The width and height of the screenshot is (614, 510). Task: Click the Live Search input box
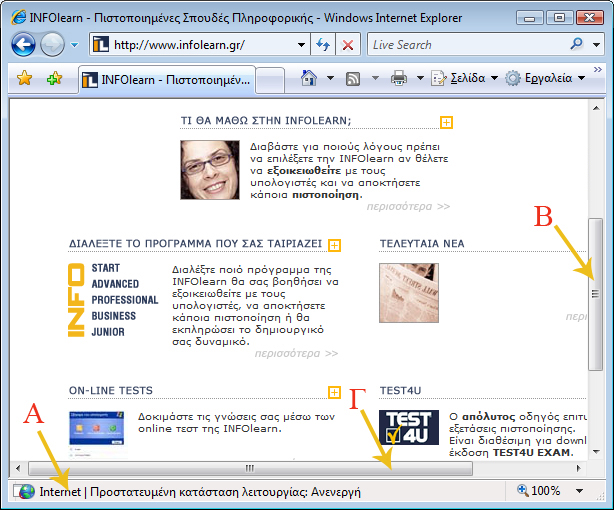(x=468, y=45)
